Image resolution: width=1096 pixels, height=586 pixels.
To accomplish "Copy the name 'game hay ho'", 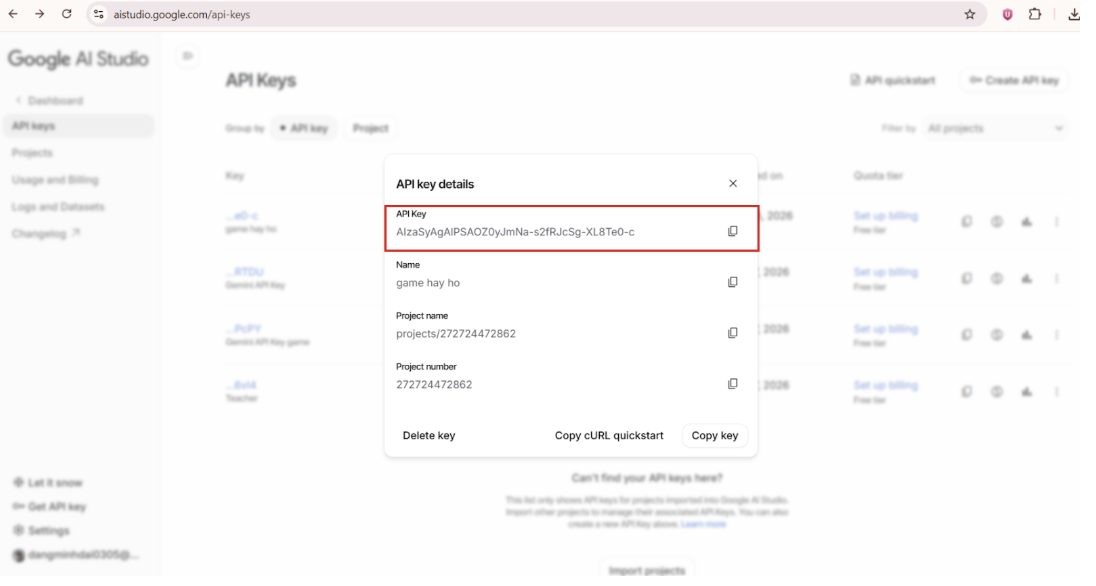I will pos(732,282).
